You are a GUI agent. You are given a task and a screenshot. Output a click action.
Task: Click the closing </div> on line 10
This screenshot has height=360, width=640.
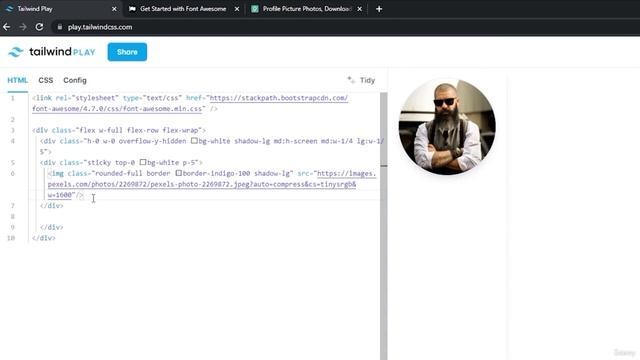(x=44, y=238)
